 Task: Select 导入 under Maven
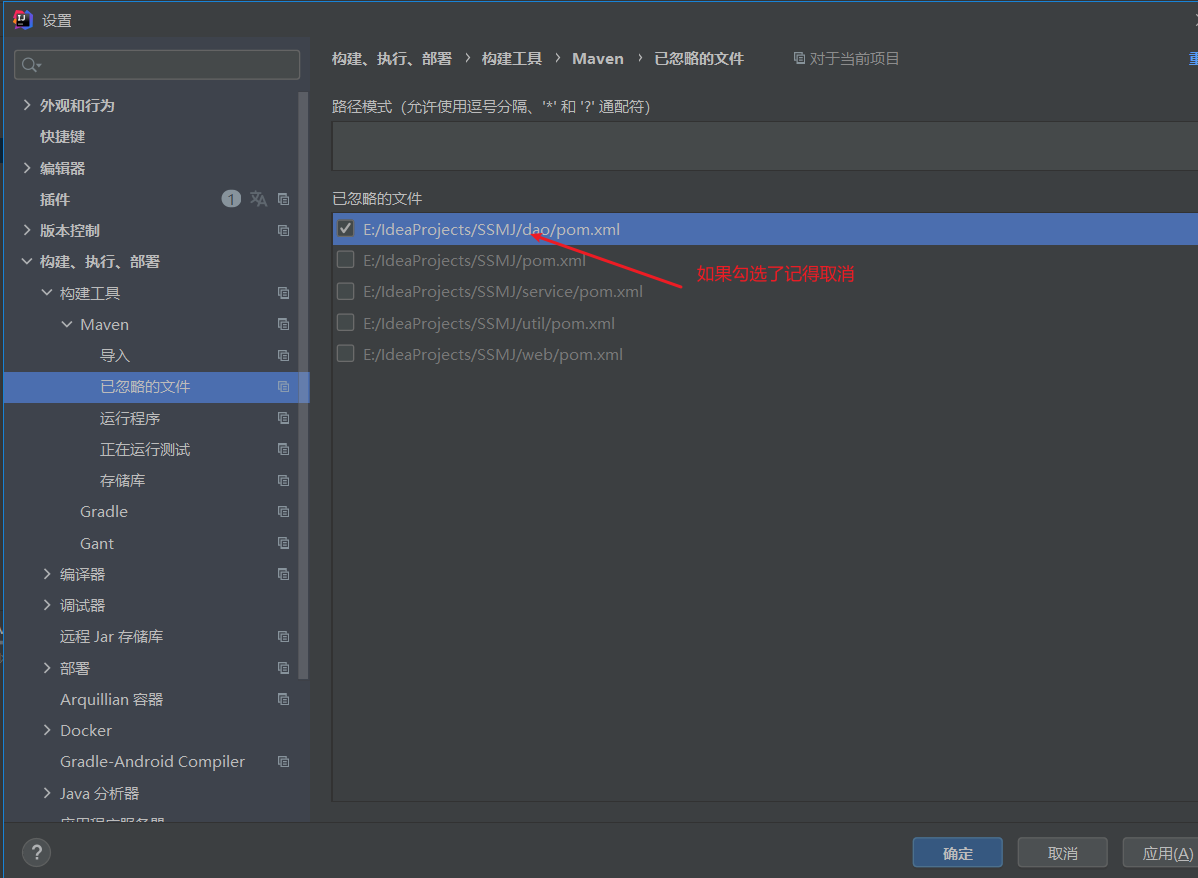[115, 355]
